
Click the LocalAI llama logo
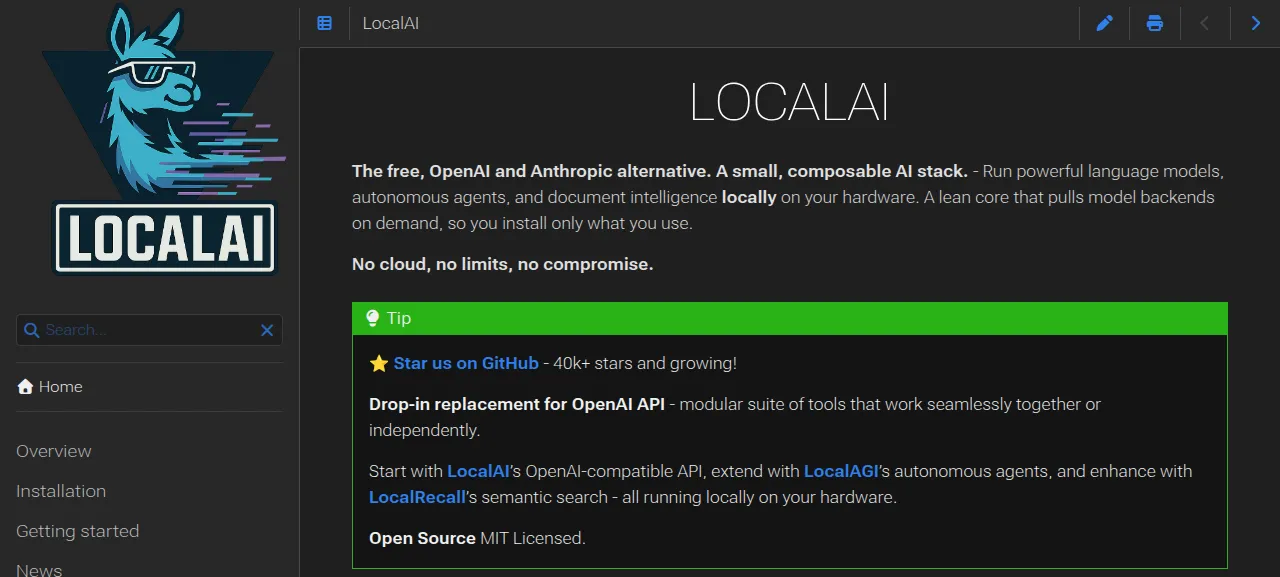tap(162, 140)
